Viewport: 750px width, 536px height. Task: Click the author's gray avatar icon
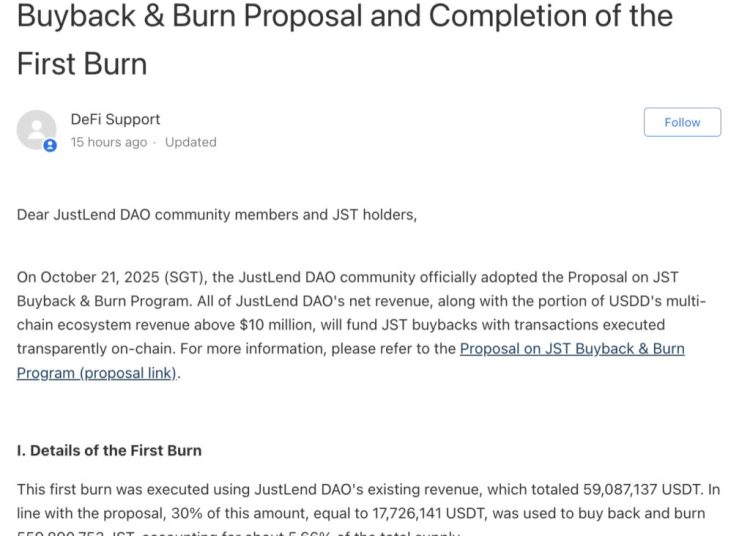(37, 129)
